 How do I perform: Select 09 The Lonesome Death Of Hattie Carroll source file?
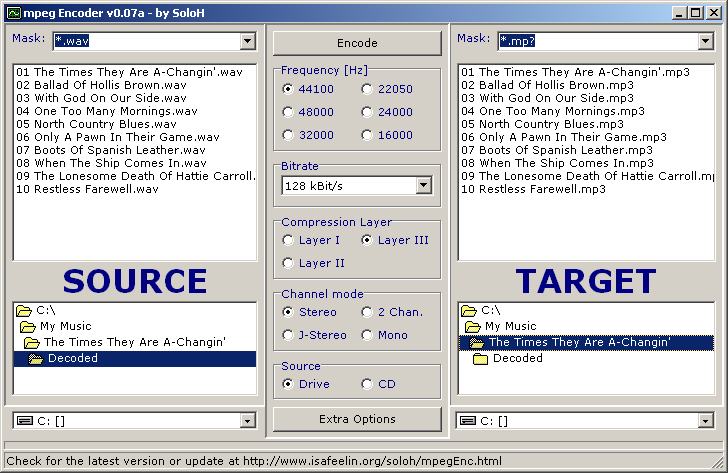point(136,176)
